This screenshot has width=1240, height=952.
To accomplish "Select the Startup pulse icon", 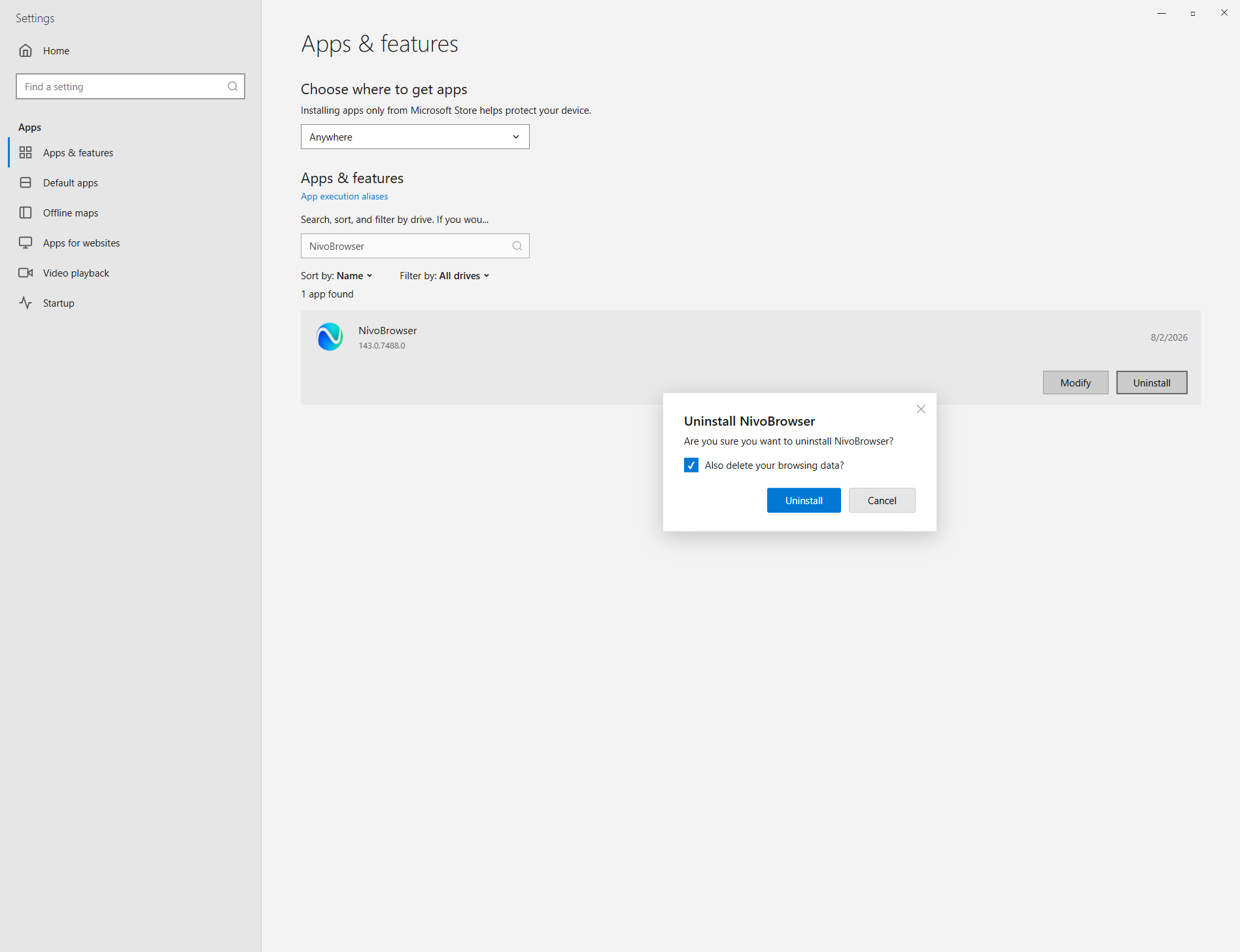I will point(26,303).
